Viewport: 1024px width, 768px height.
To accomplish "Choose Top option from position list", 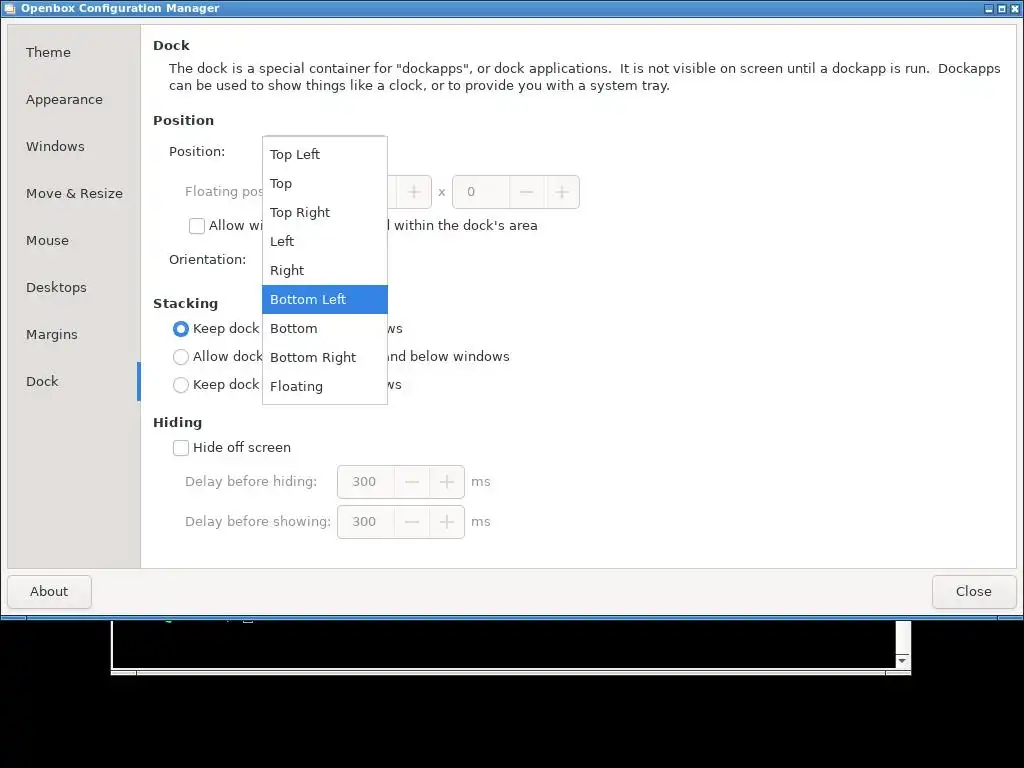I will coord(325,184).
